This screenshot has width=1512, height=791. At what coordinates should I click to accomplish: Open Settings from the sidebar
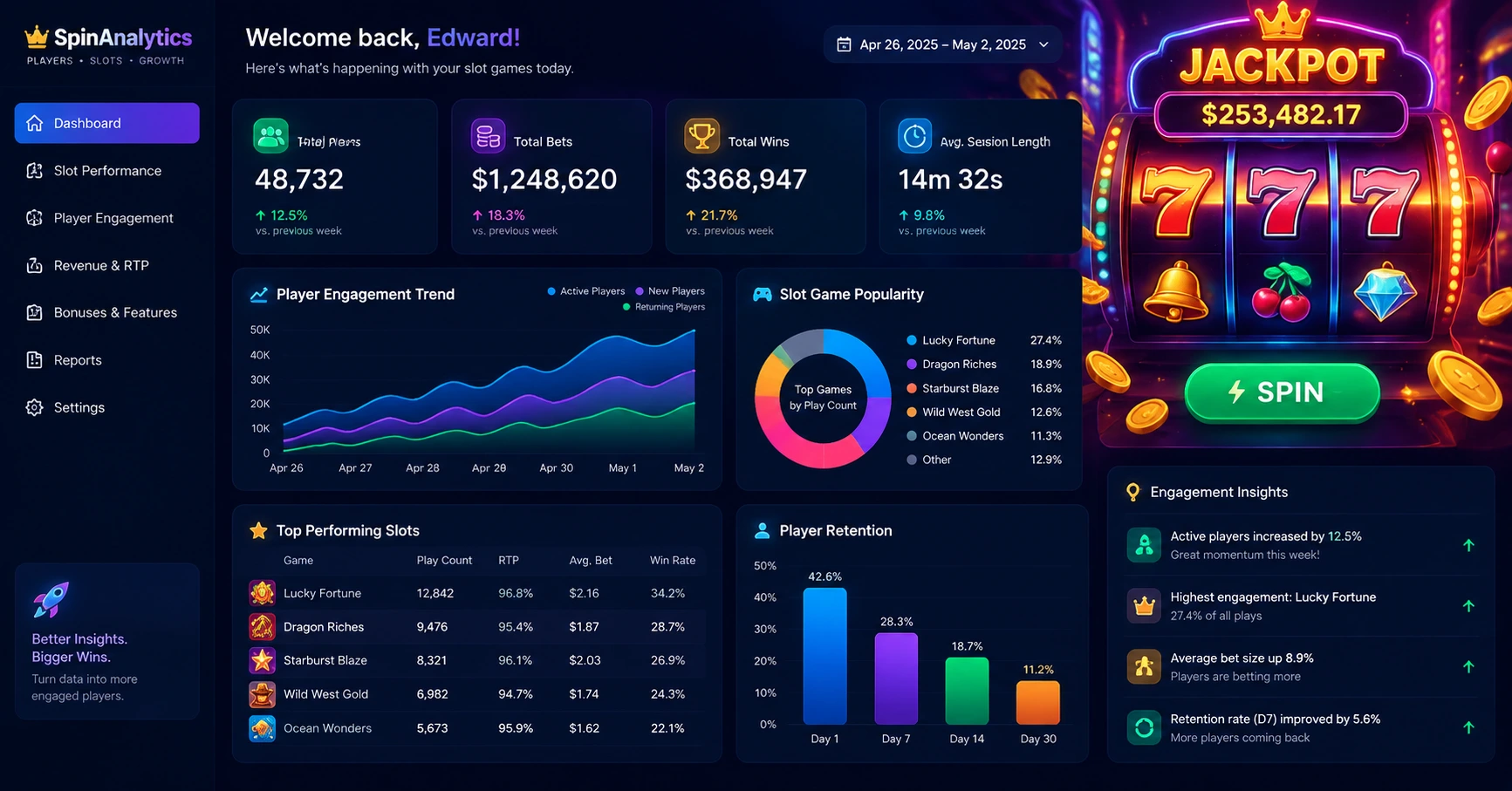(106, 407)
